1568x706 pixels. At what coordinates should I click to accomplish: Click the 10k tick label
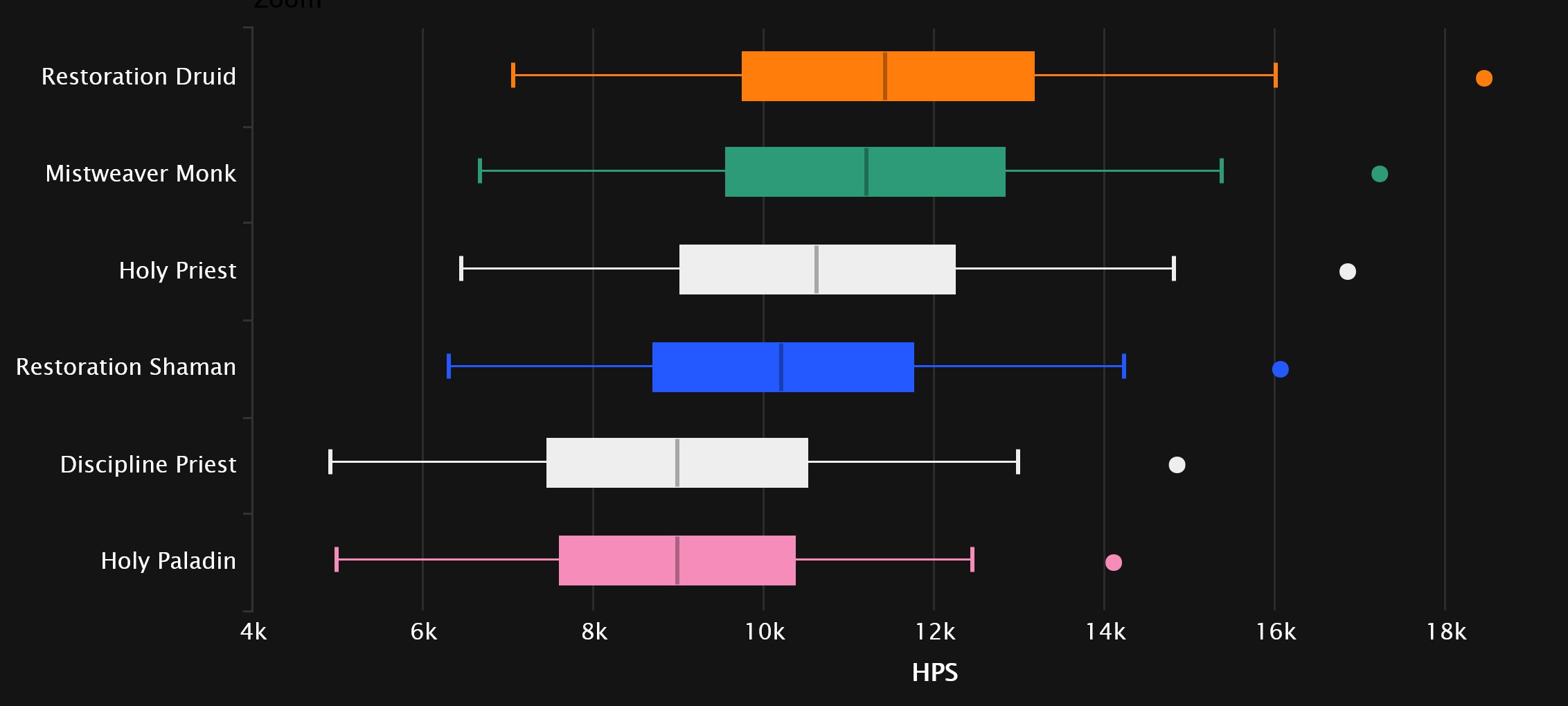click(764, 632)
